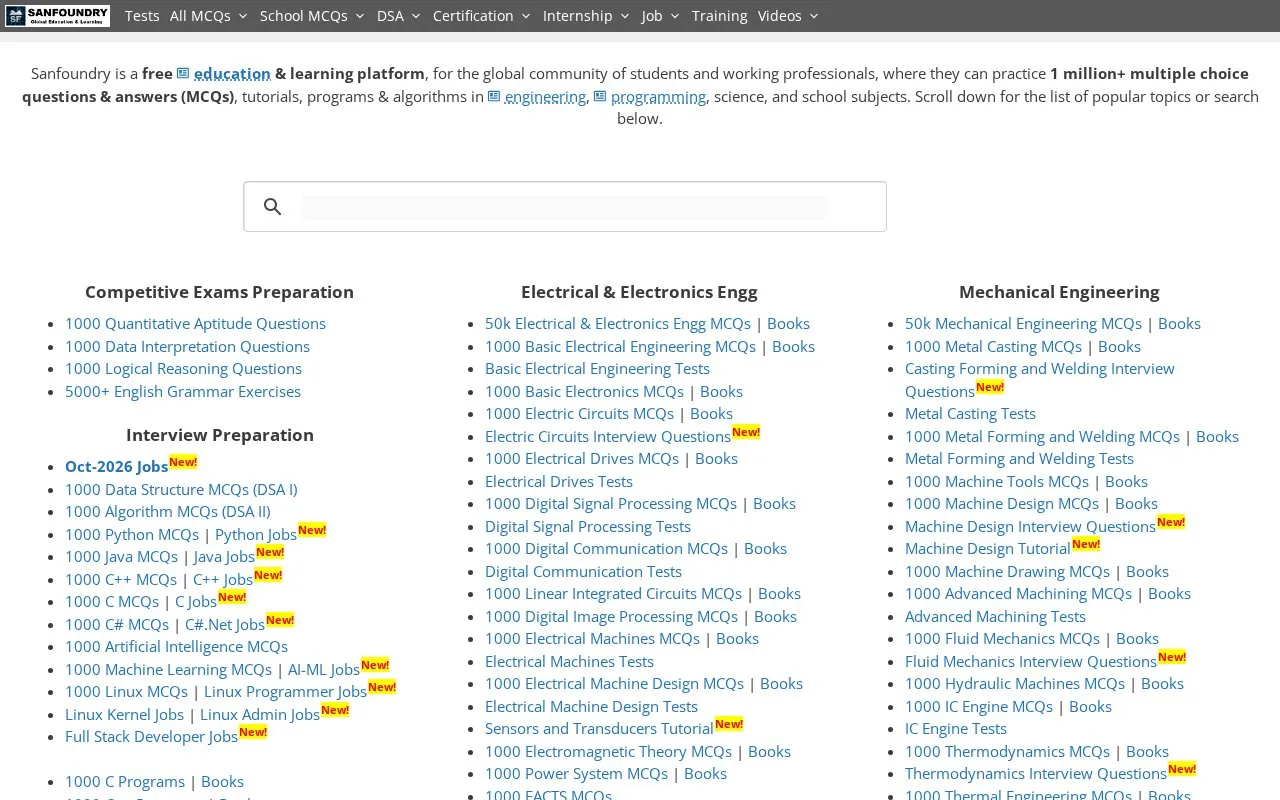Follow the engineering link
1280x800 pixels.
[545, 96]
